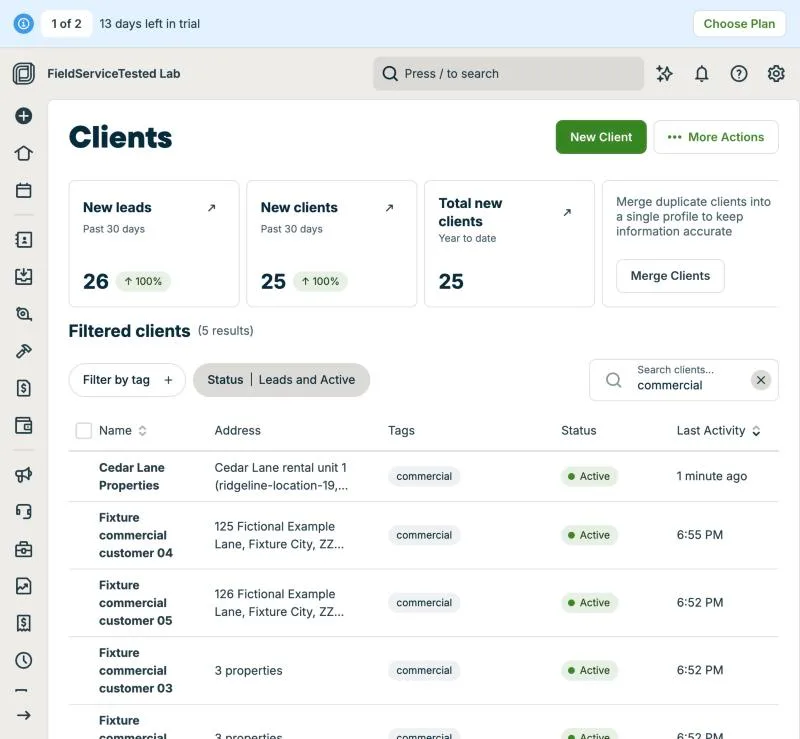Click the '1 of 2' trial step pill
This screenshot has width=800, height=739.
pos(66,23)
